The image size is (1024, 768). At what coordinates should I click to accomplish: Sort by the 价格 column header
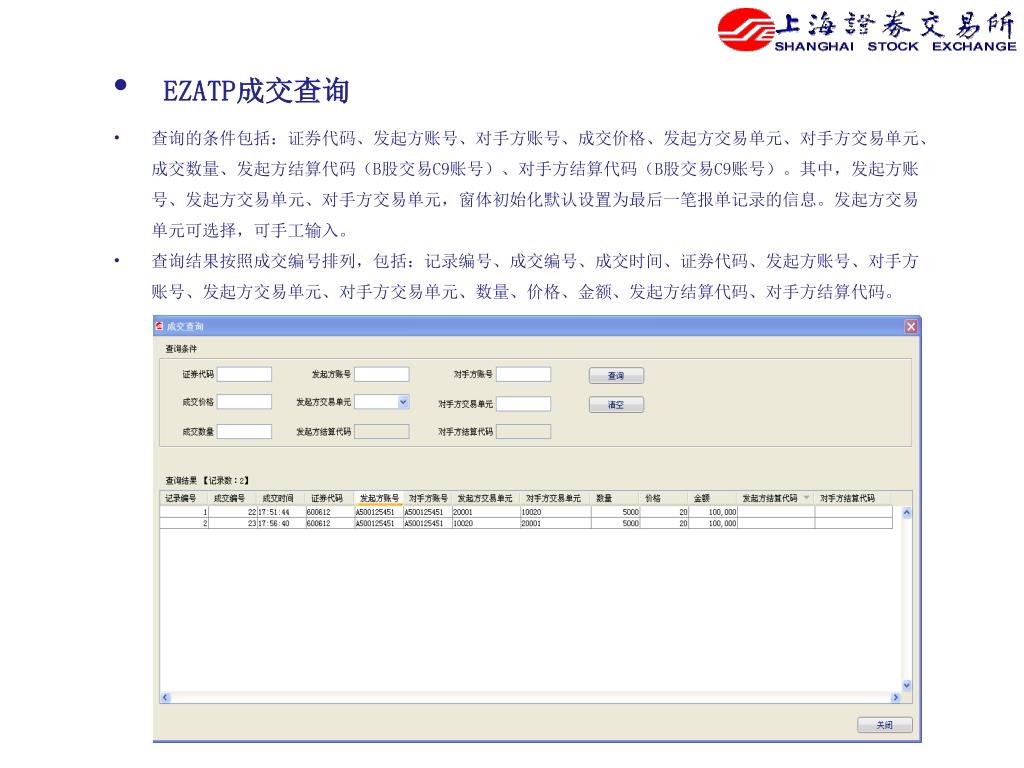(x=664, y=498)
